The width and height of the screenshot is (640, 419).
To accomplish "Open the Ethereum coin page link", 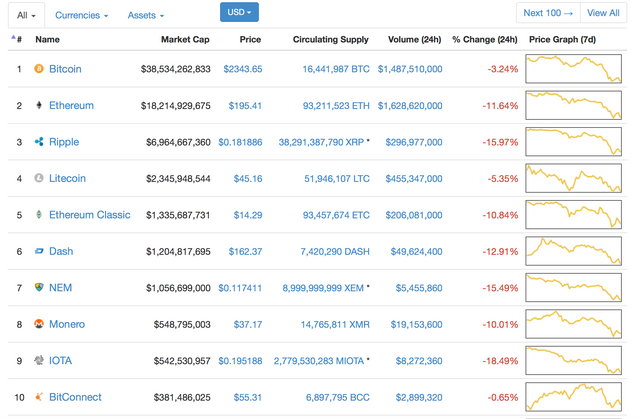I will 71,105.
